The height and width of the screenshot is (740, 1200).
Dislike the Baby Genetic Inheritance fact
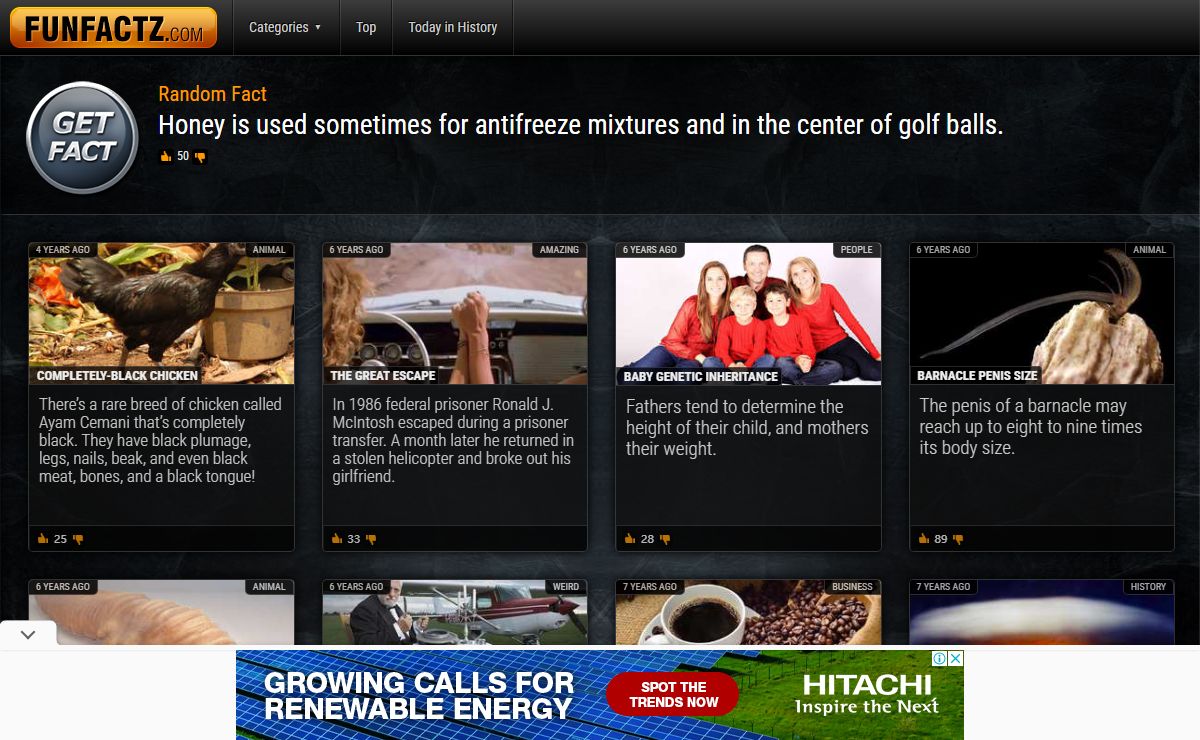[x=665, y=539]
